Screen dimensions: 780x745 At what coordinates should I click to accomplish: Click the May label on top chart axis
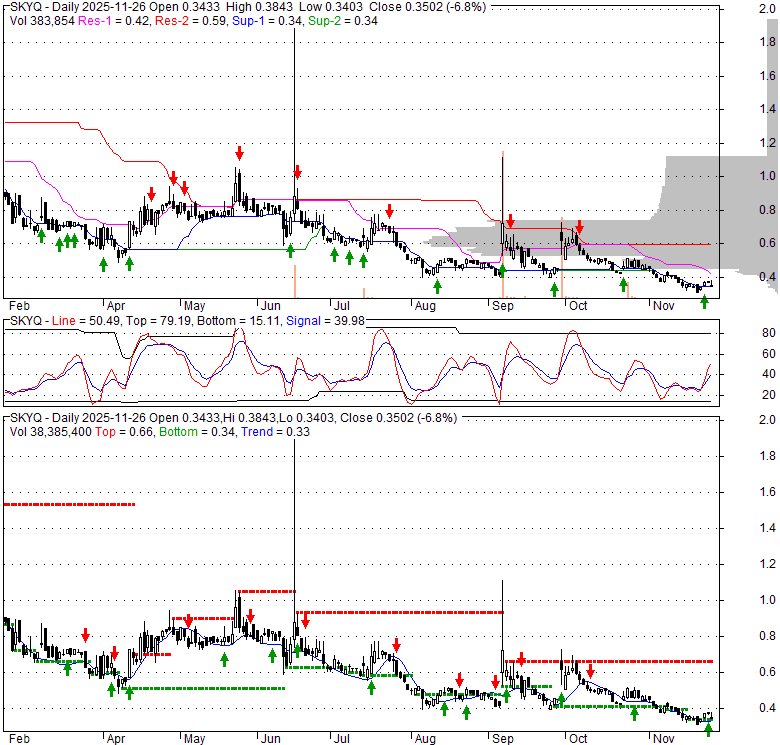click(x=194, y=305)
